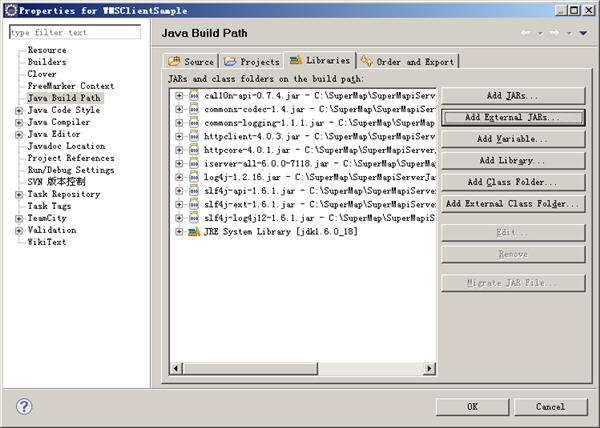This screenshot has height=428, width=600.
Task: Switch to the Source tab
Action: (190, 61)
